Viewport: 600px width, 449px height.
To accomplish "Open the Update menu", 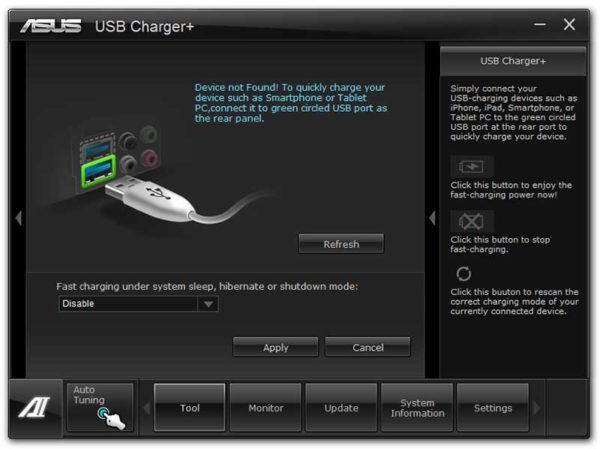I will 341,408.
